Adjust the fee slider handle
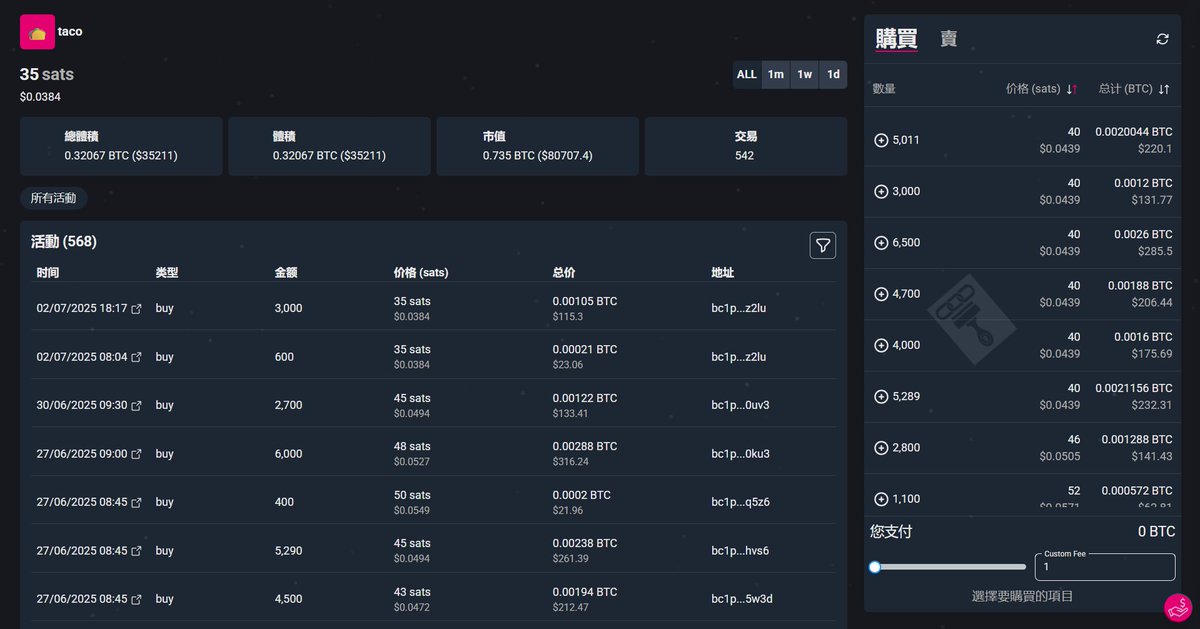This screenshot has height=629, width=1200. click(x=875, y=567)
